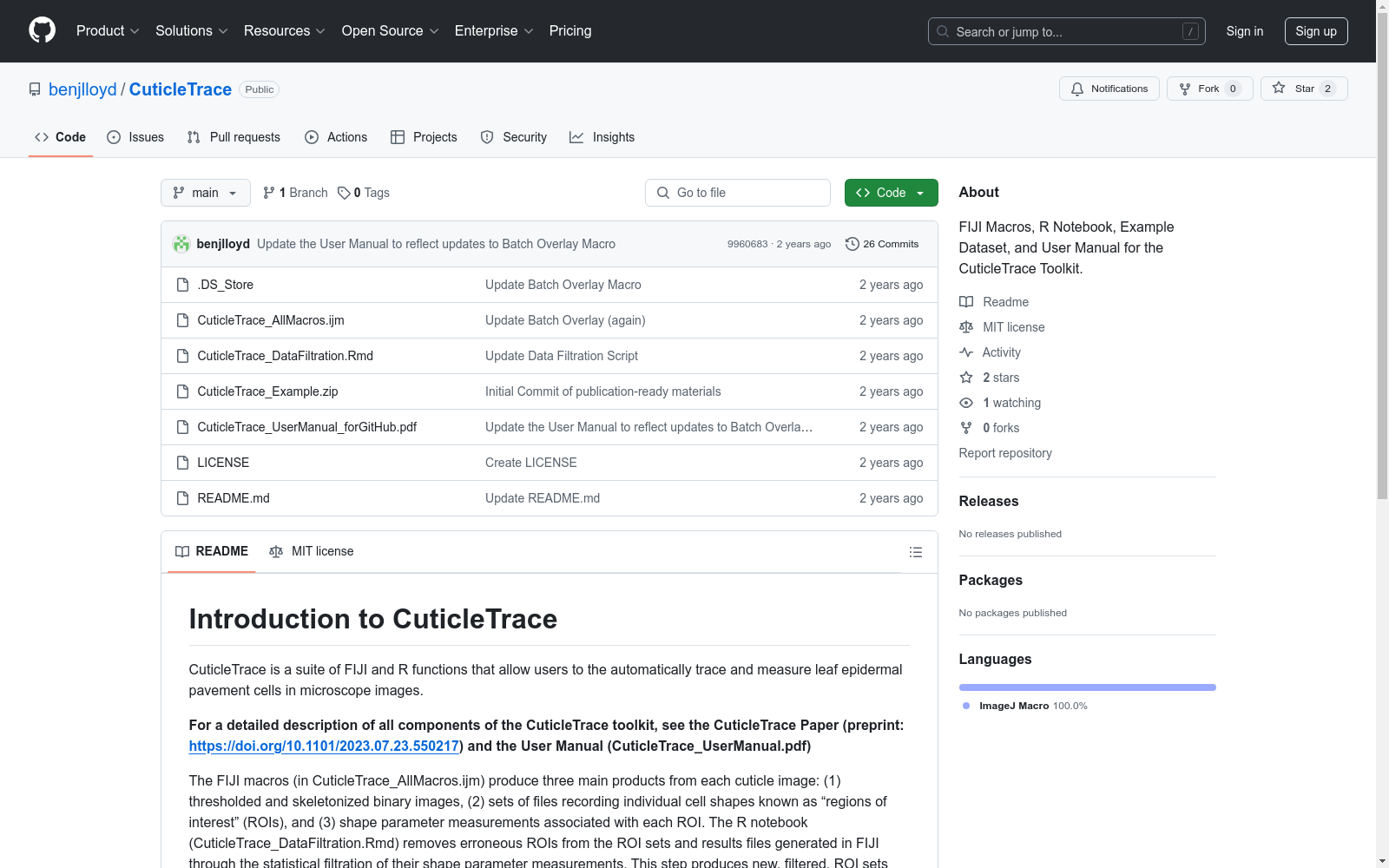
Task: Open the CuticleTrace_Example.zip file
Action: [x=267, y=391]
